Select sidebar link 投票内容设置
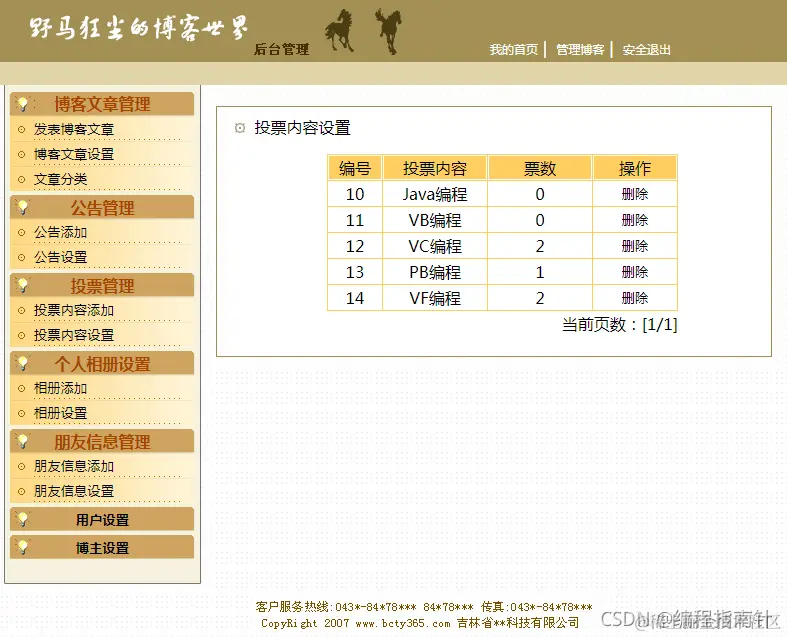The height and width of the screenshot is (637, 787). (74, 335)
